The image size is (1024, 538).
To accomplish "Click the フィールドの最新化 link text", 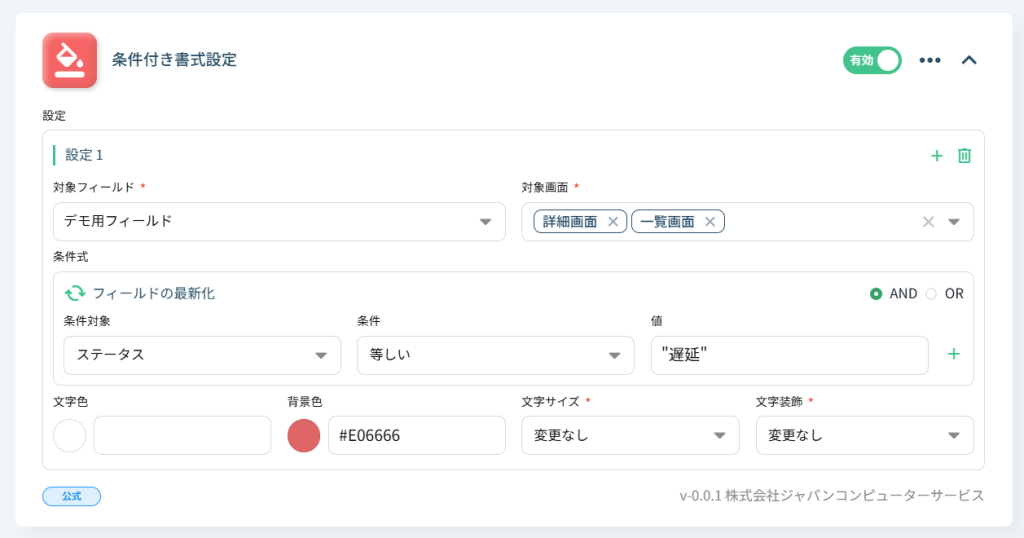I will (153, 293).
